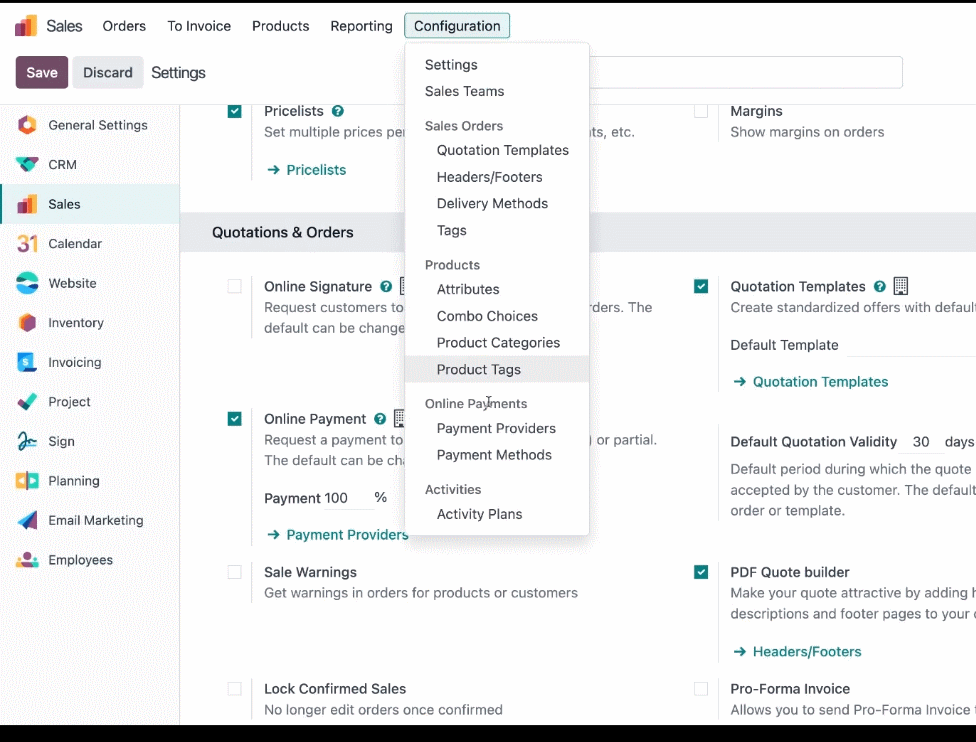Open the Project checkmark icon
Viewport: 976px width, 742px height.
click(x=27, y=402)
